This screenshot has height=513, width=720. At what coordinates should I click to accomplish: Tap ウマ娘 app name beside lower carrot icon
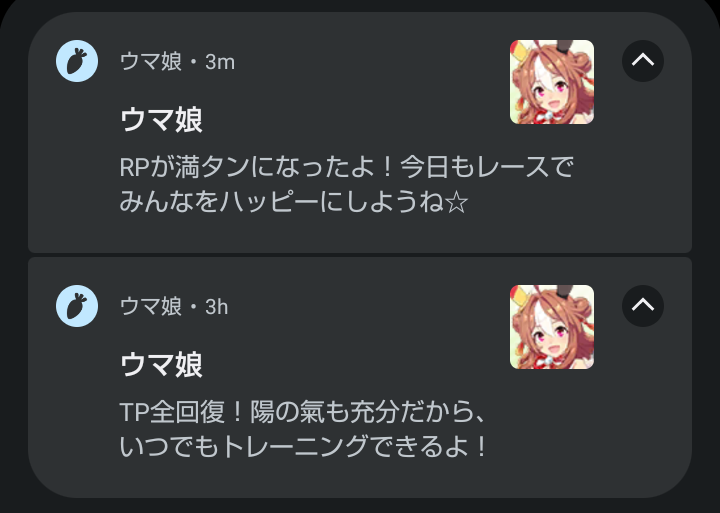(x=151, y=306)
